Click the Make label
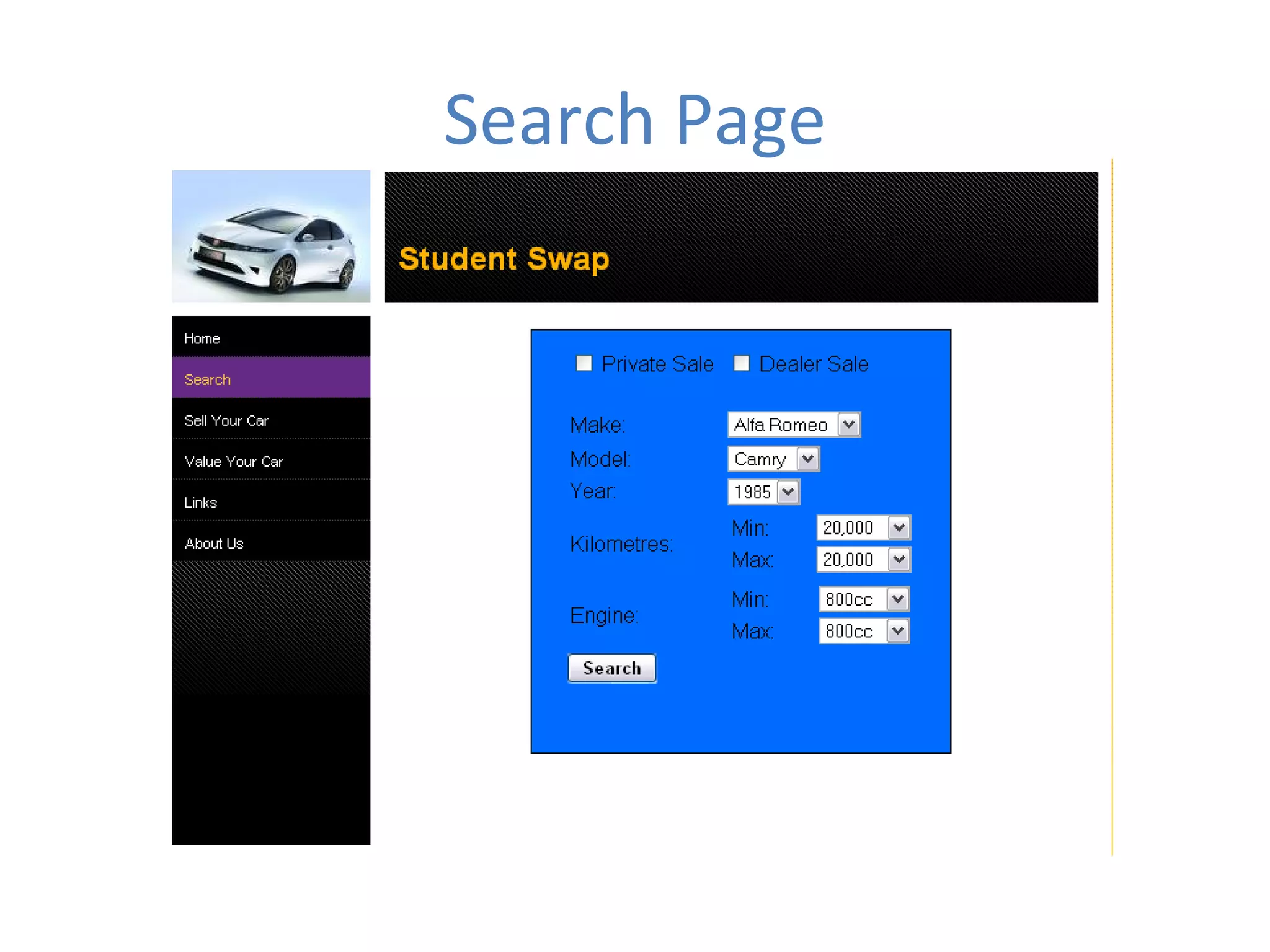The height and width of the screenshot is (952, 1270). click(598, 425)
